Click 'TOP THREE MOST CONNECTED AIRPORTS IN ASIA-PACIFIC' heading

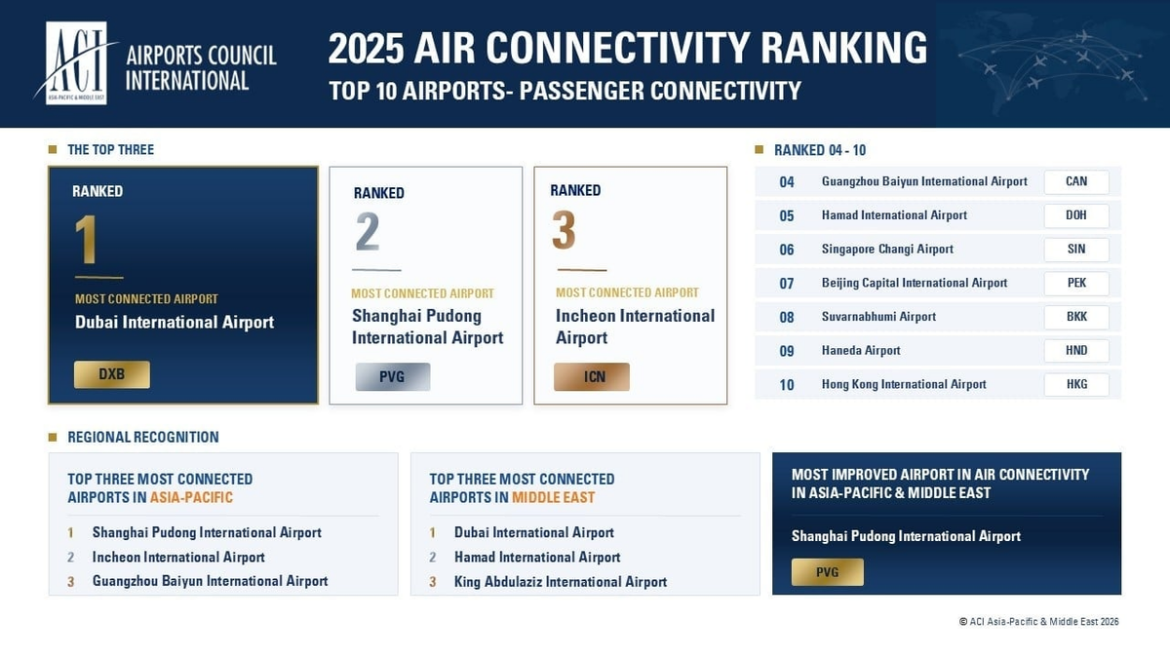click(160, 488)
